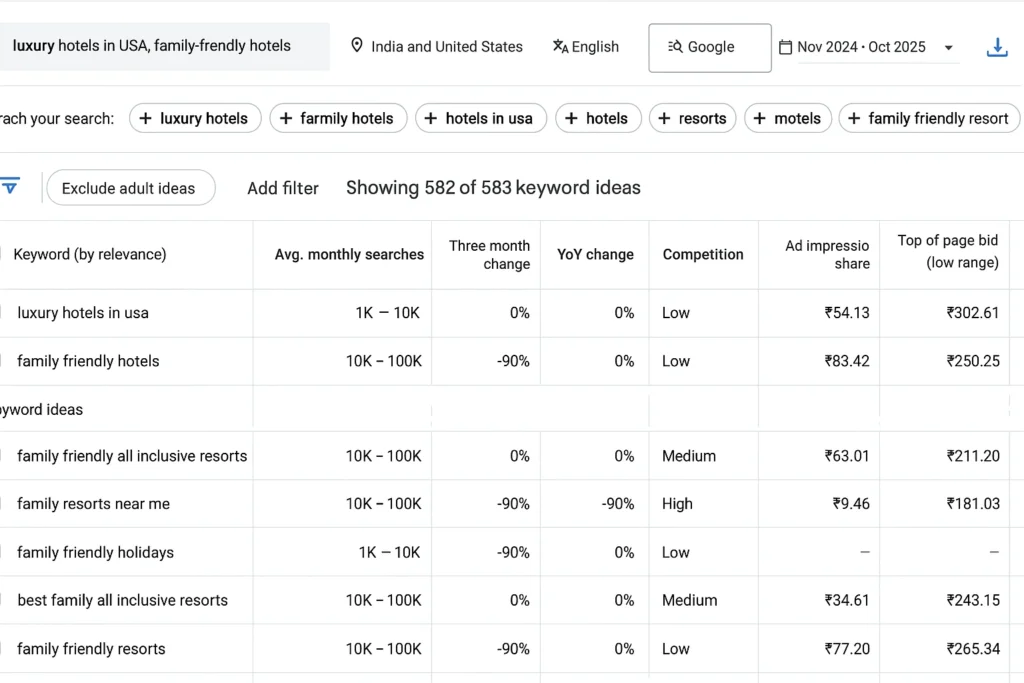Select the keyword 'family resorts near me'
Screen dimensions: 1024x683
(95, 504)
